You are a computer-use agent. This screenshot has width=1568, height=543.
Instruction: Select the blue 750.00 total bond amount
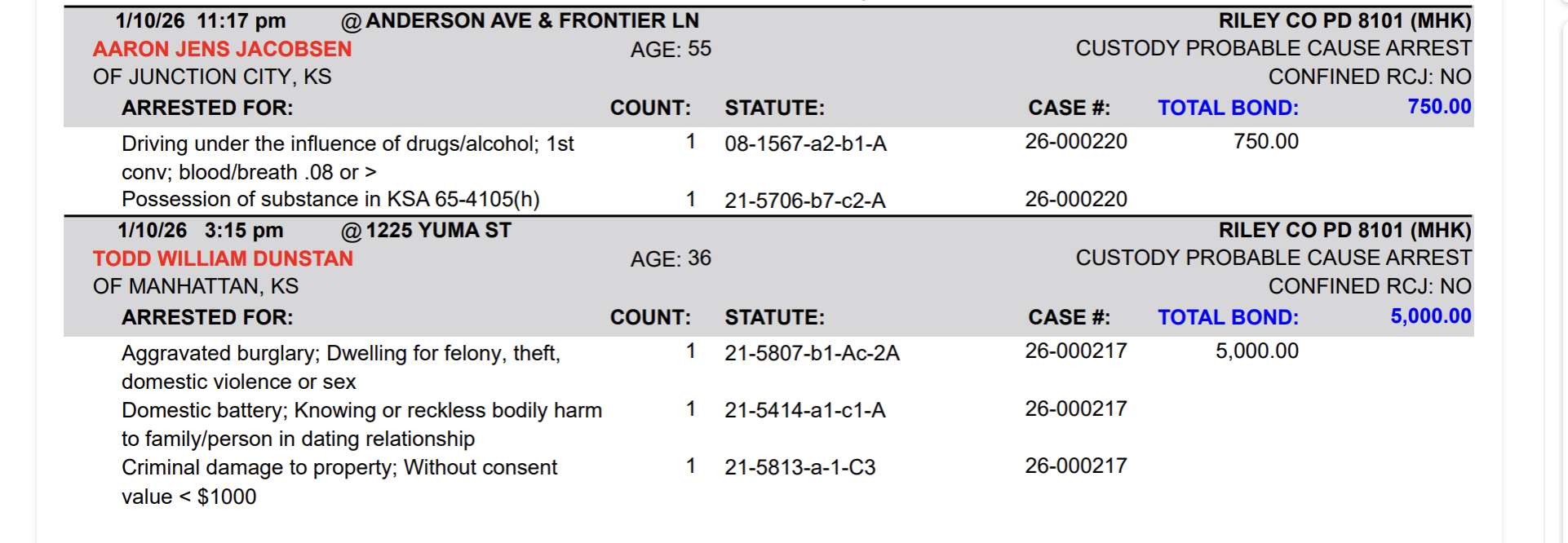1439,107
